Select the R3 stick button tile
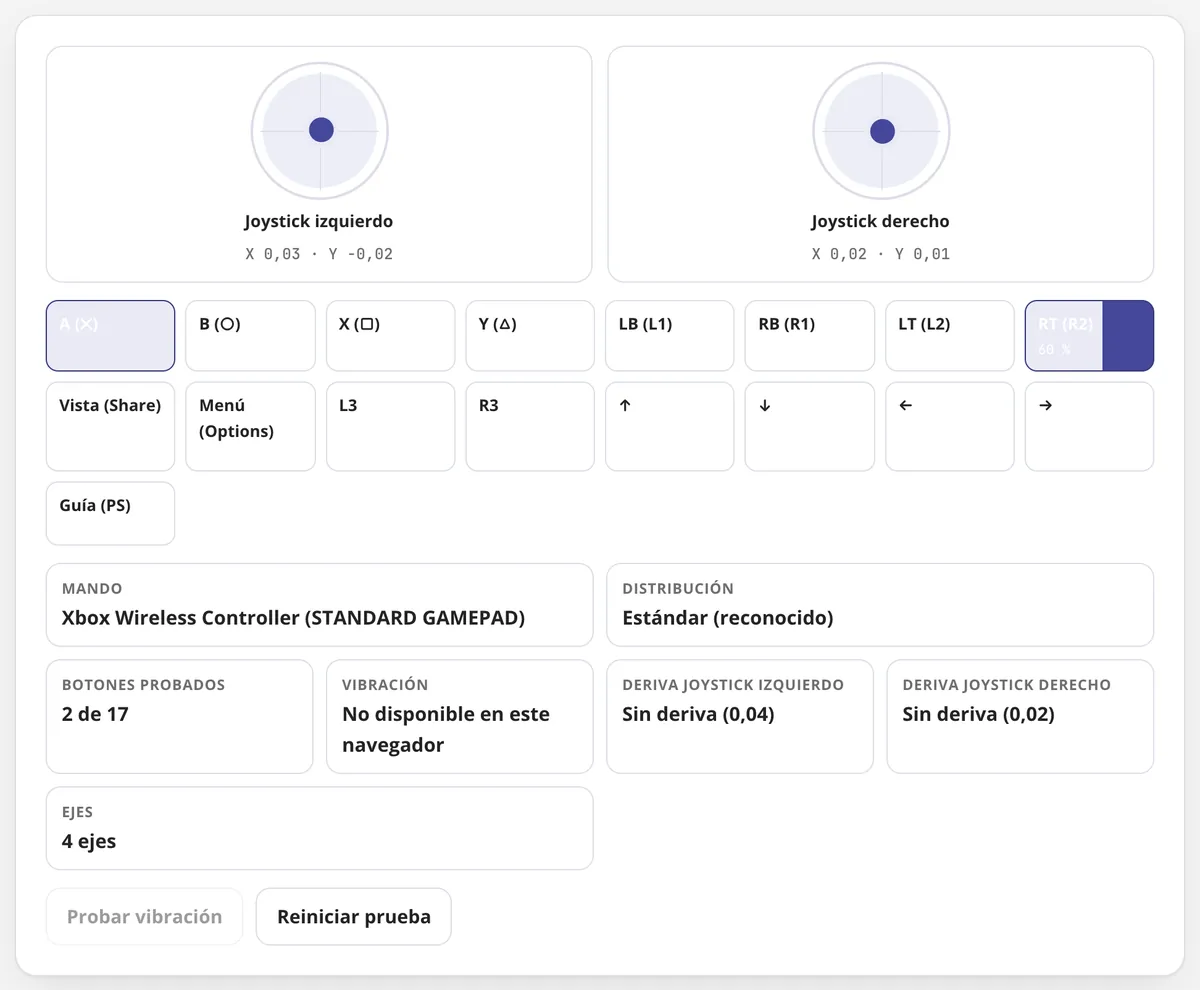Viewport: 1200px width, 990px height. tap(530, 426)
